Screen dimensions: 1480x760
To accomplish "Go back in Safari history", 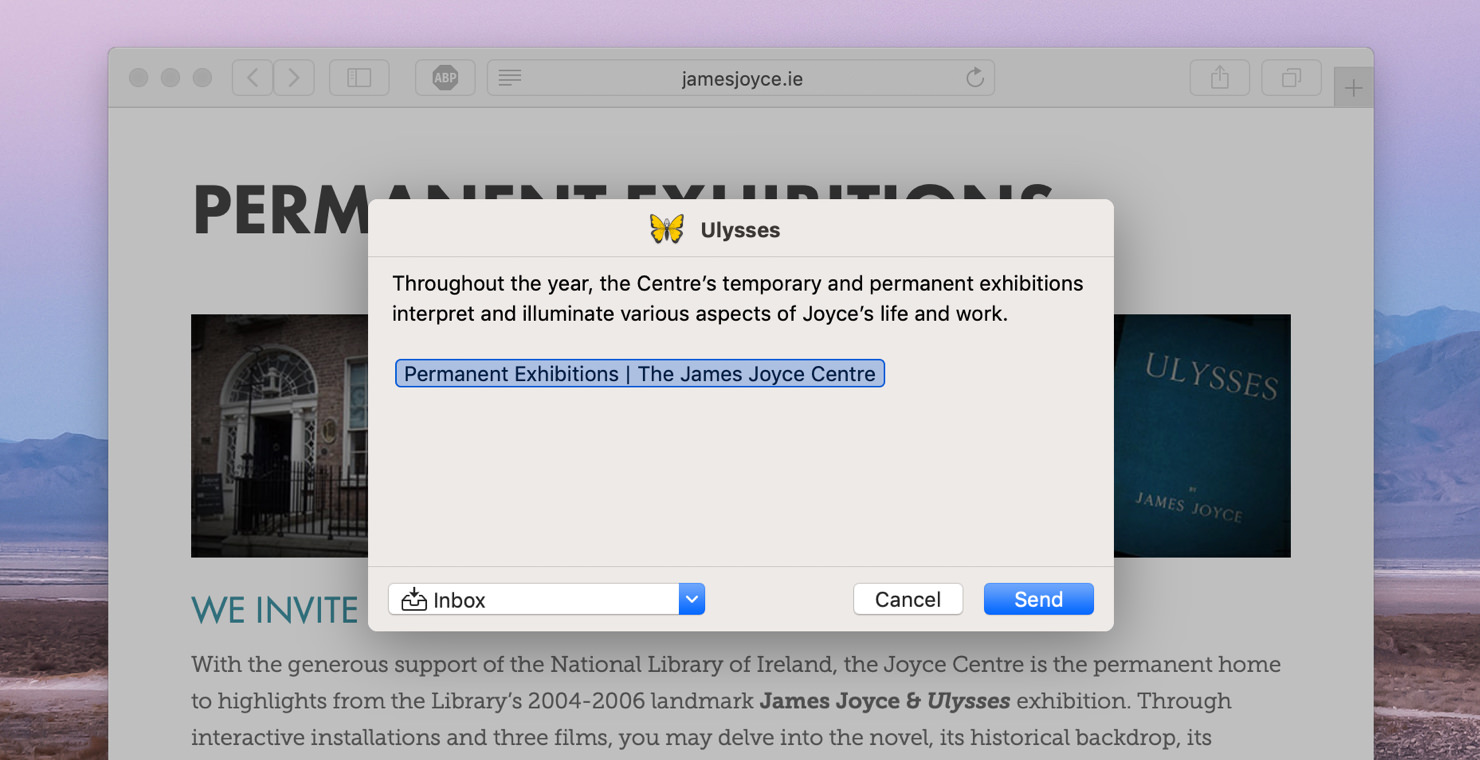I will point(253,78).
